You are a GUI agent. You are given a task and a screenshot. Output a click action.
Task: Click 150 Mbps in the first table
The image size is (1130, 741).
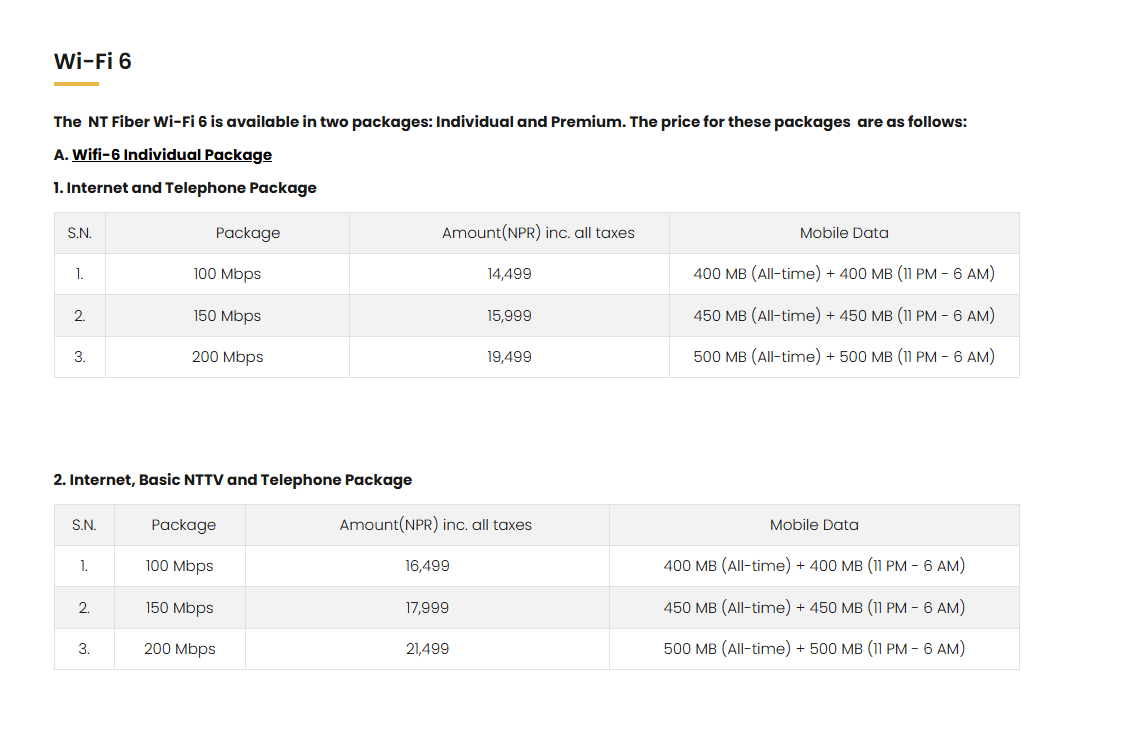tap(227, 316)
